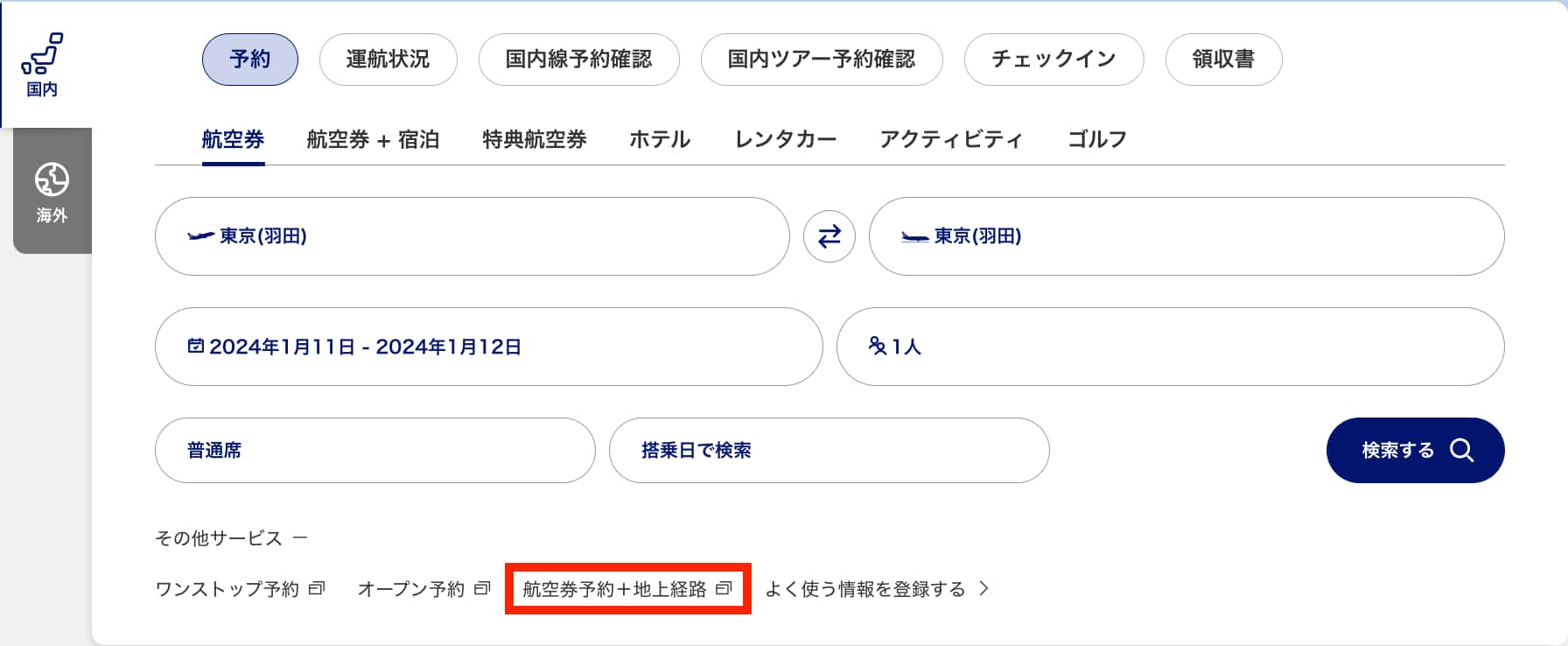Click the swap departure and arrival icon
Screen dimensions: 1568x646
(829, 236)
